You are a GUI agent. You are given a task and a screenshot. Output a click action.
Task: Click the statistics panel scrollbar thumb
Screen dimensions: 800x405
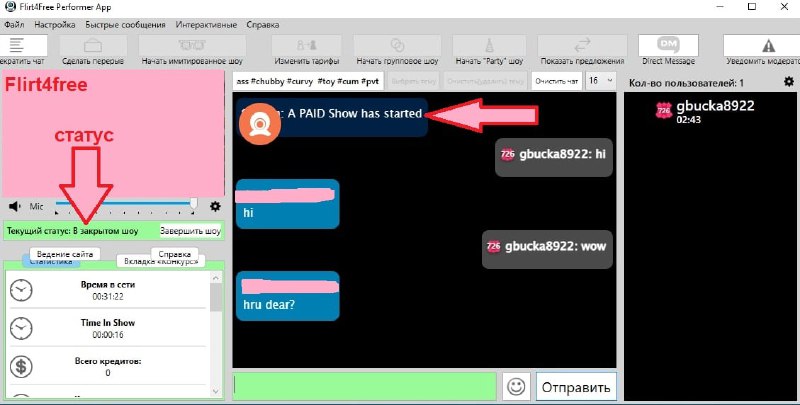(216, 297)
